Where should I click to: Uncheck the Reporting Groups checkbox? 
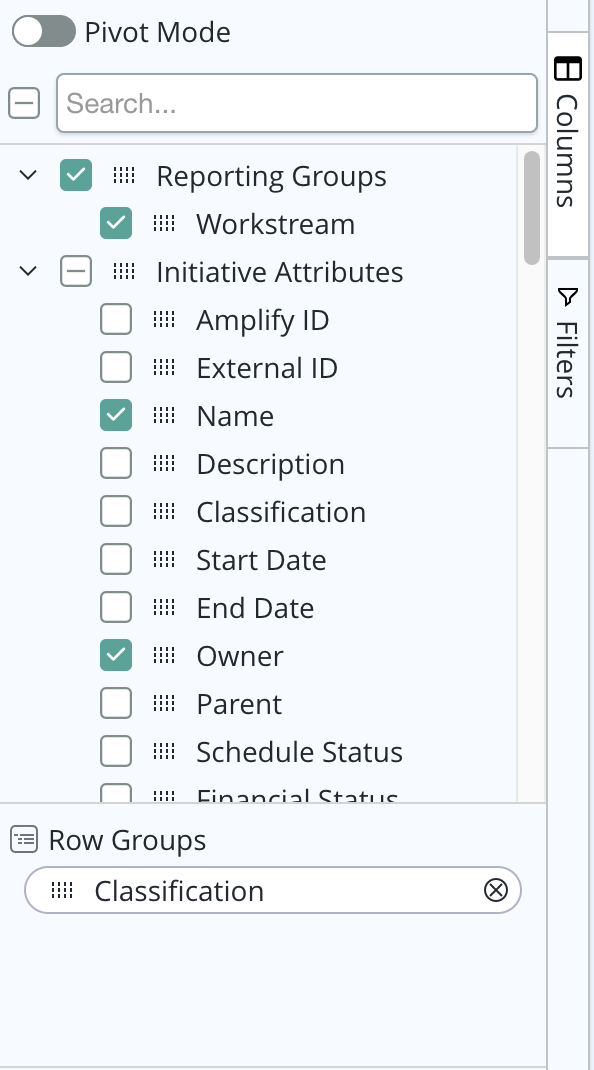[x=76, y=175]
